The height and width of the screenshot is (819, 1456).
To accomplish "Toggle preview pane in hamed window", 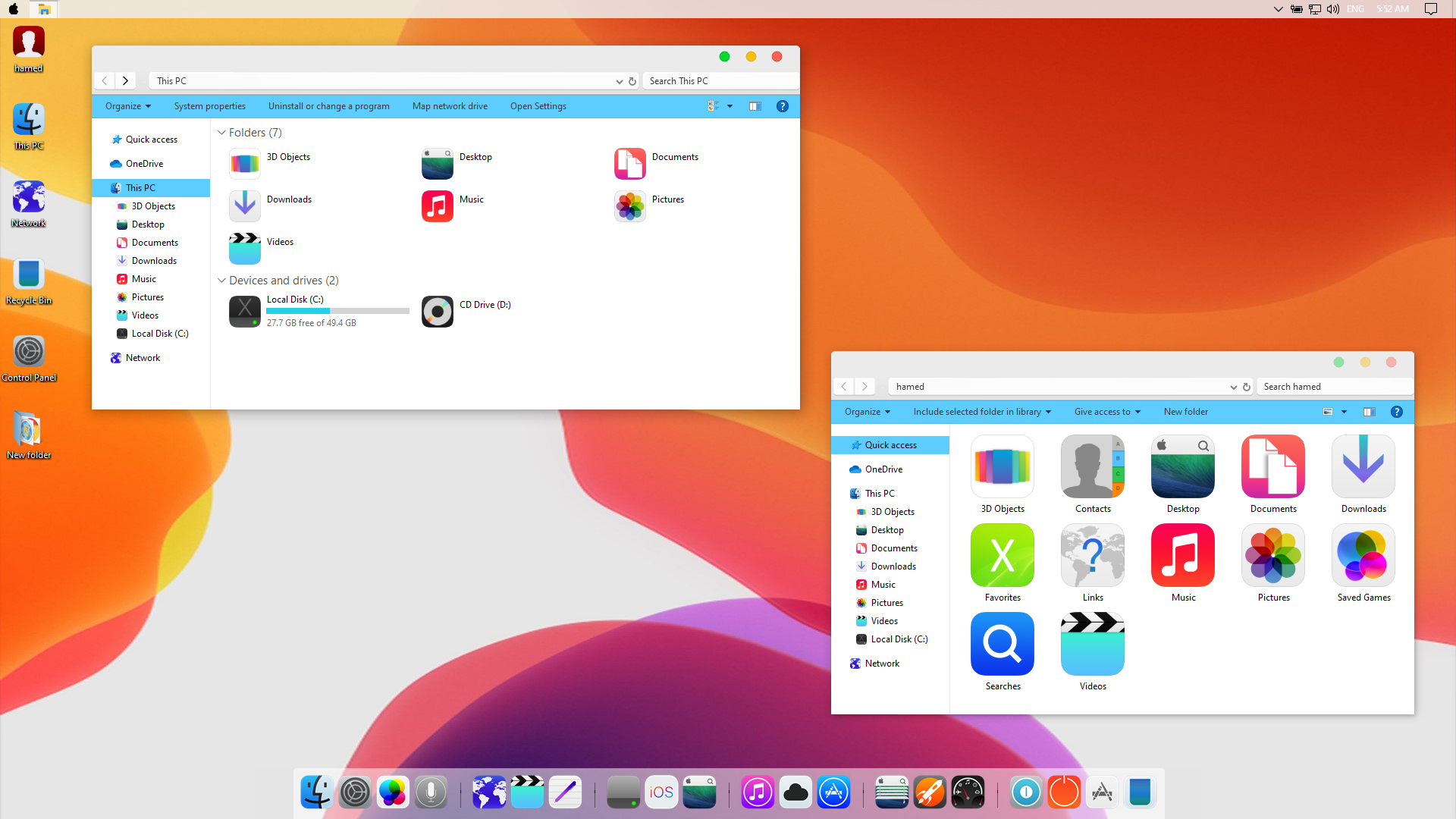I will point(1369,412).
